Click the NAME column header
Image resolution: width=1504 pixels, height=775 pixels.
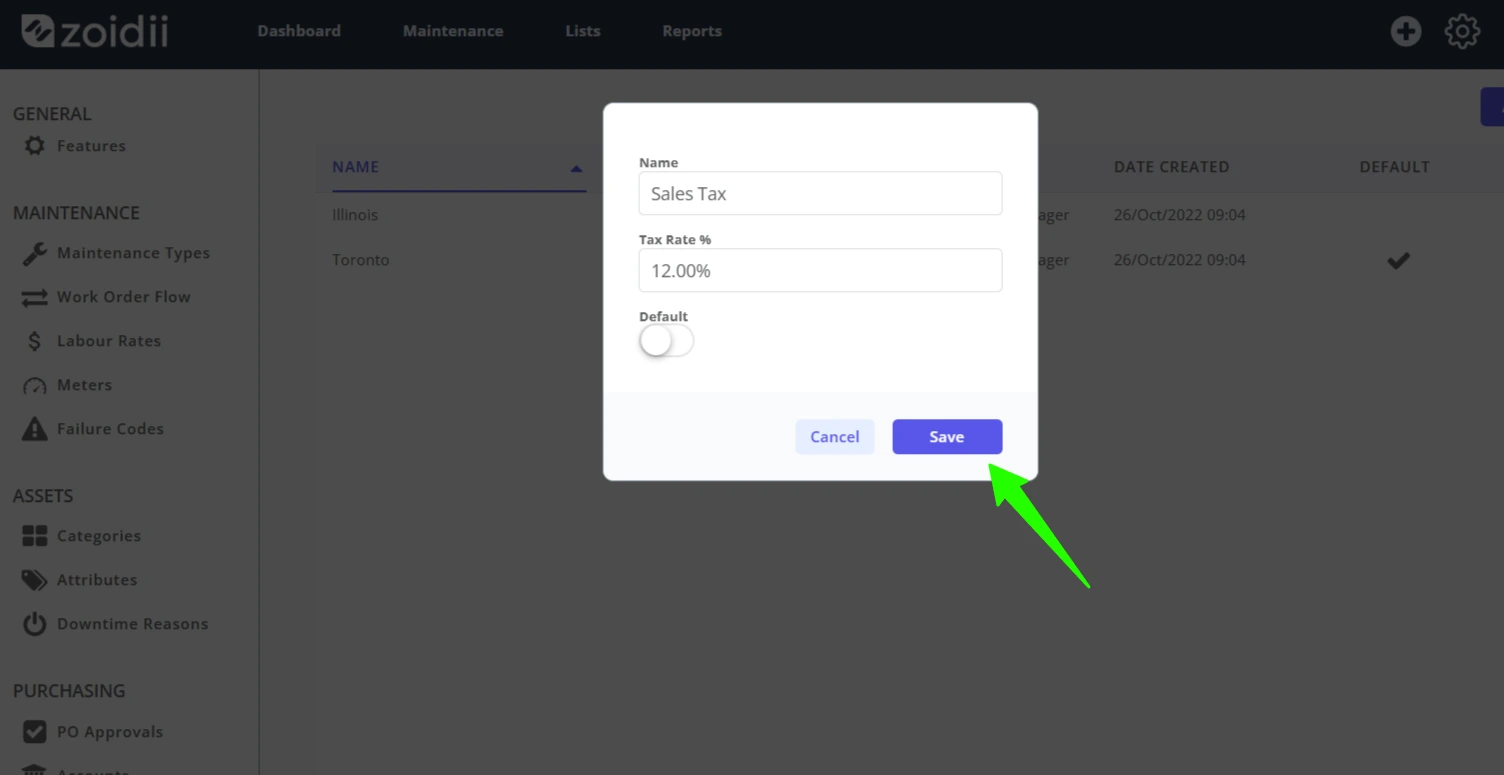(356, 167)
